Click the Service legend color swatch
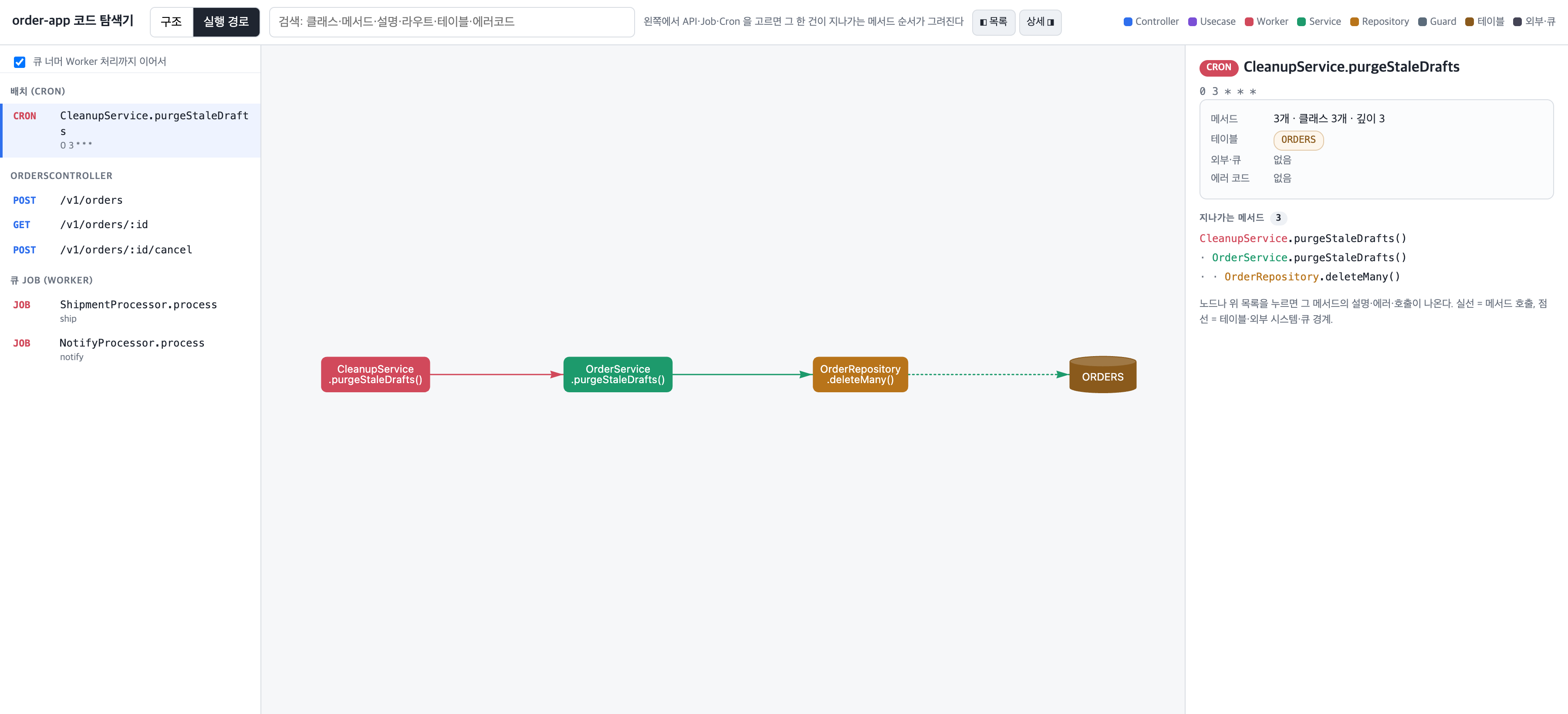 click(1301, 22)
